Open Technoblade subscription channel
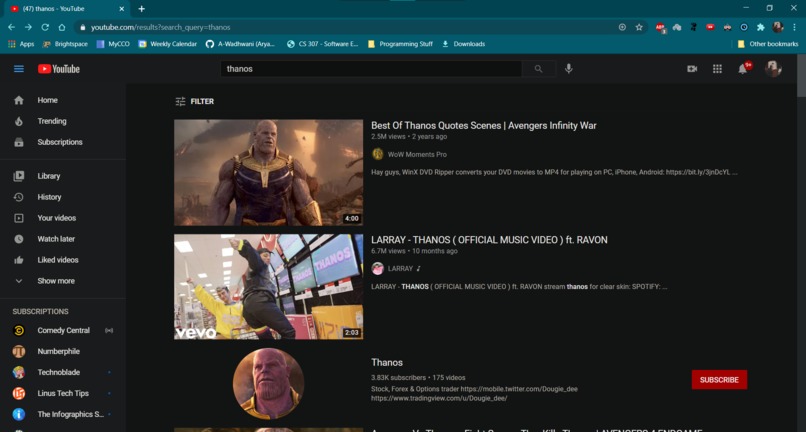 click(63, 372)
